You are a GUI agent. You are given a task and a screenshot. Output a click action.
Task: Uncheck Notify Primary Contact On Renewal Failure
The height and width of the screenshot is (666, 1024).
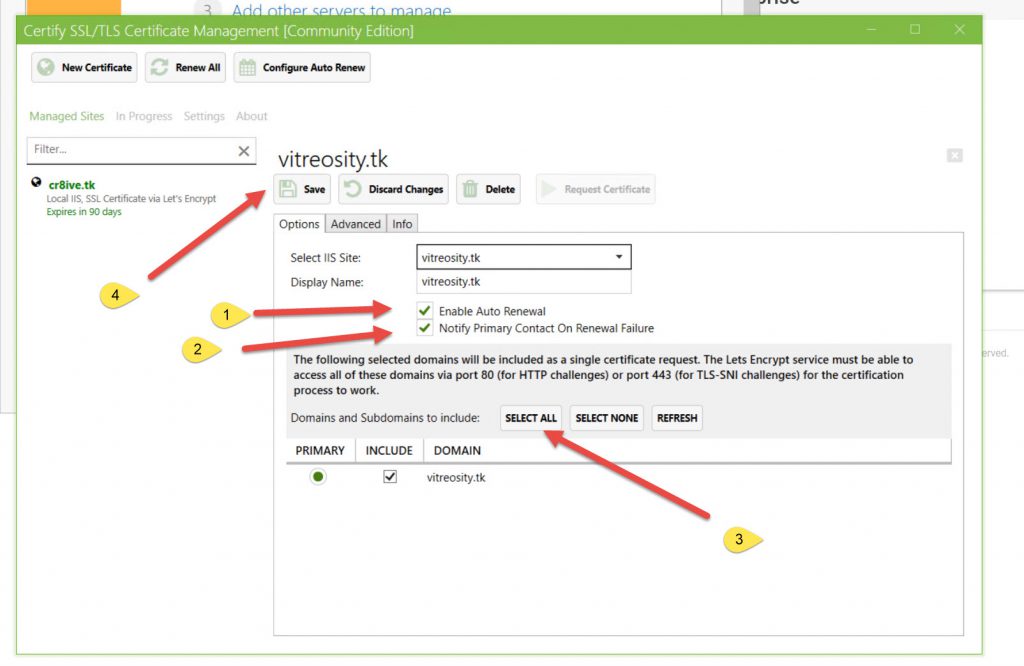[x=426, y=328]
